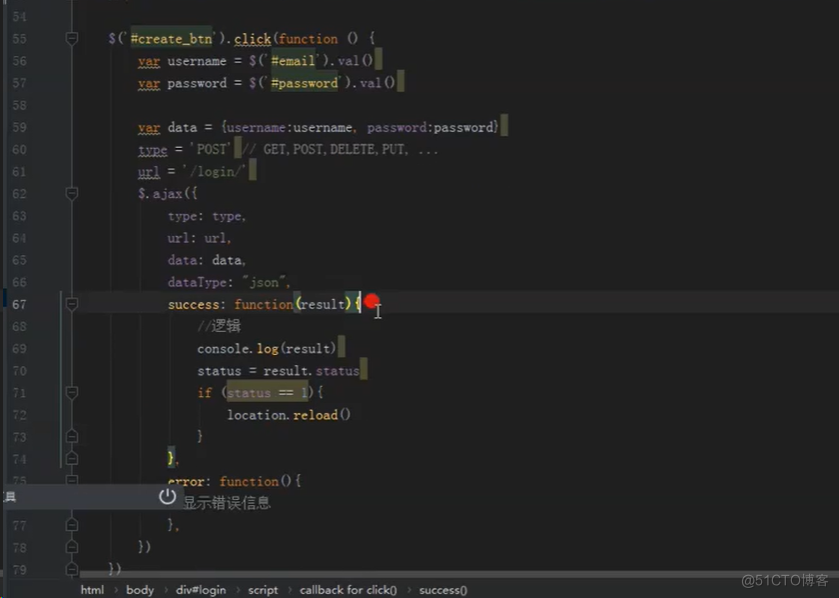Click the fold end marker beside line 74

click(71, 458)
